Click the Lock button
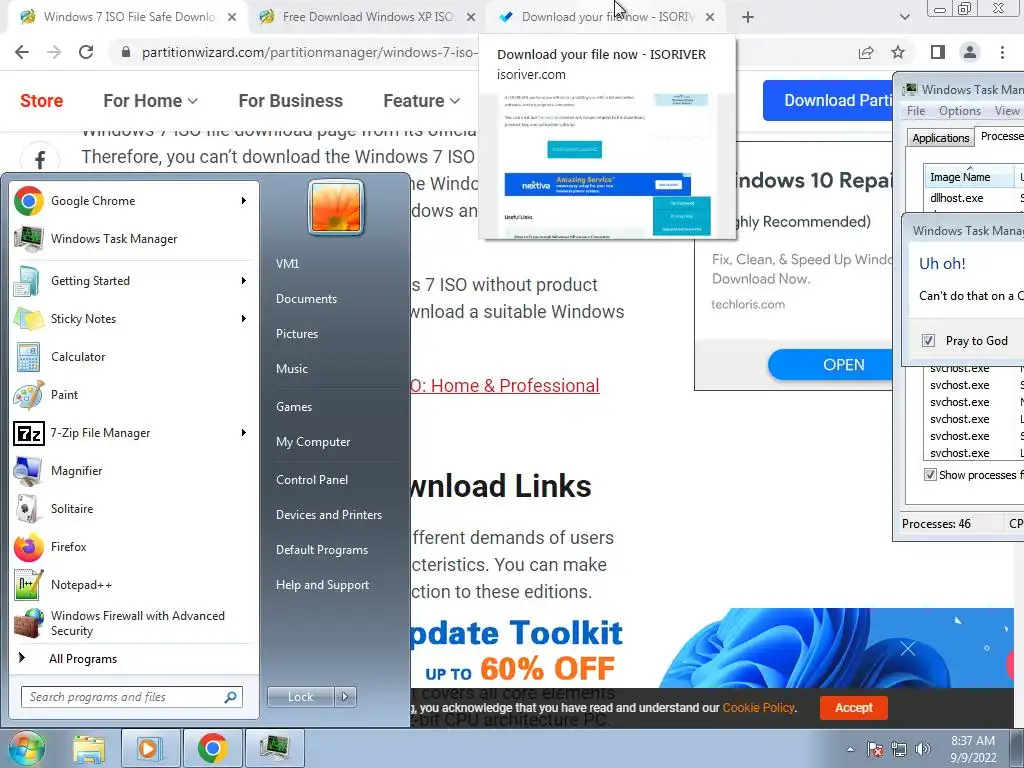Viewport: 1024px width, 768px height. (x=300, y=697)
